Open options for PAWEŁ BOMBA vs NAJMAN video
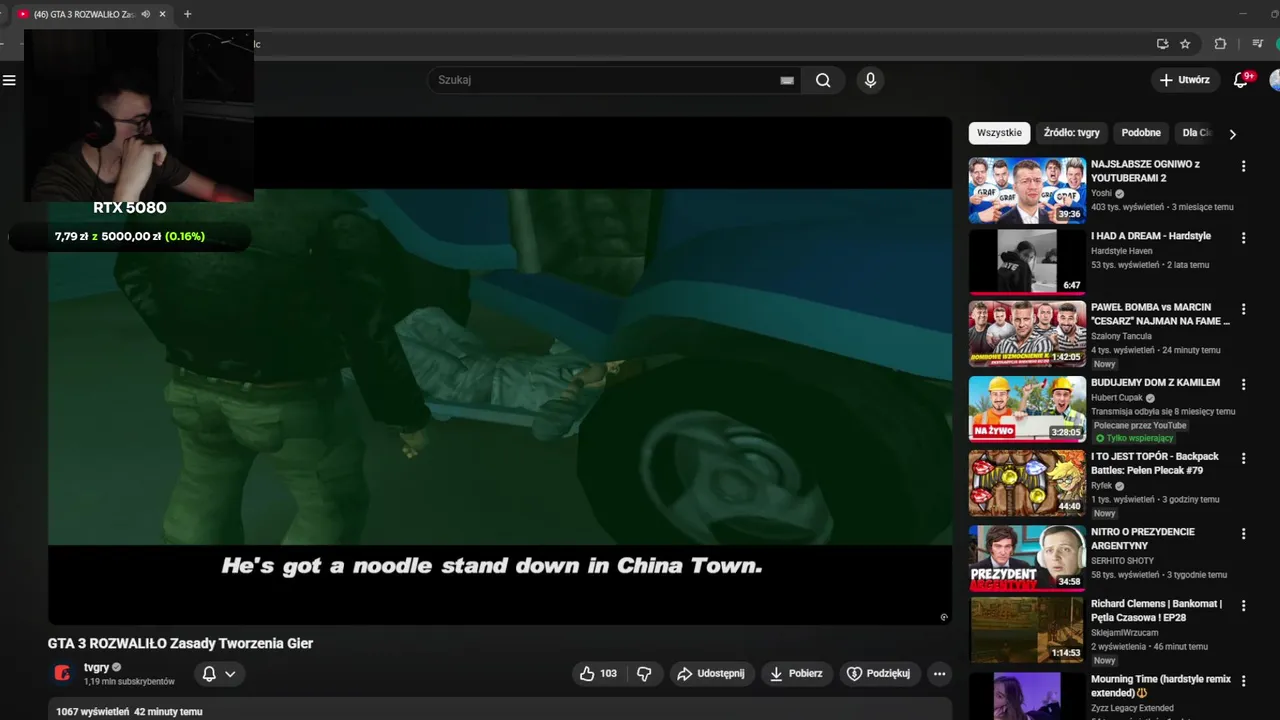1280x720 pixels. tap(1243, 310)
